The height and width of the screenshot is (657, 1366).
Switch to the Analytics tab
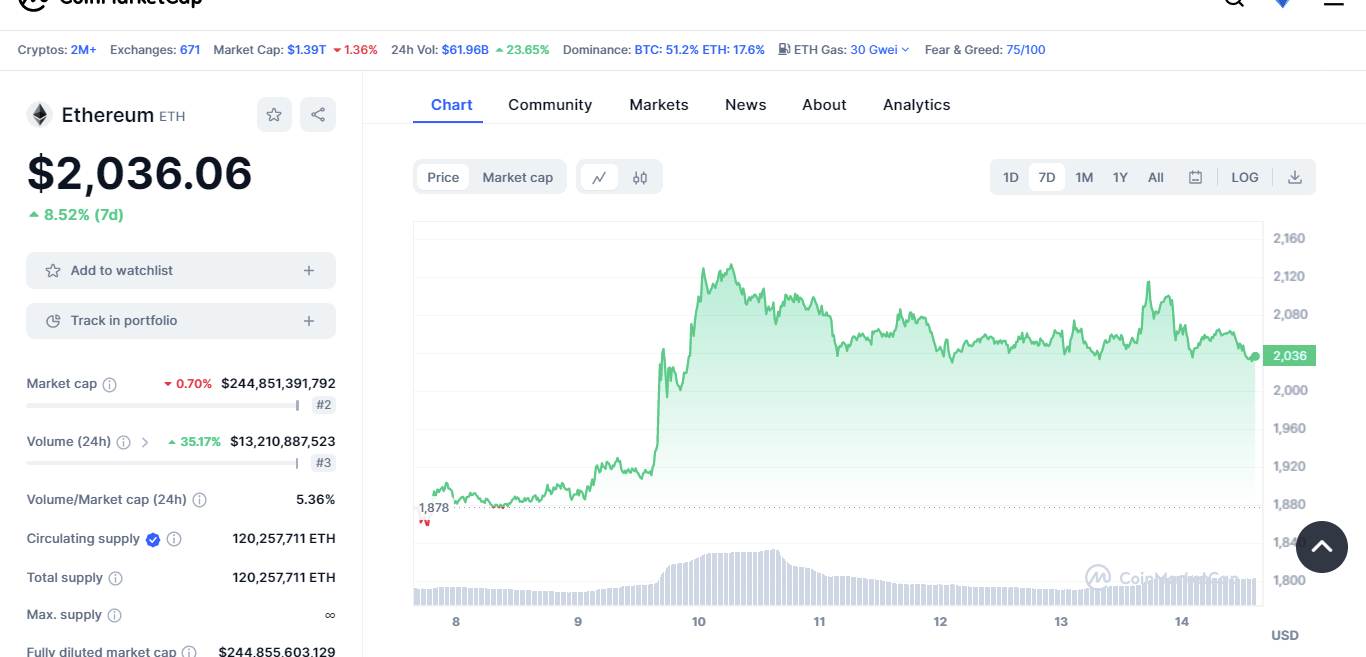pyautogui.click(x=917, y=105)
